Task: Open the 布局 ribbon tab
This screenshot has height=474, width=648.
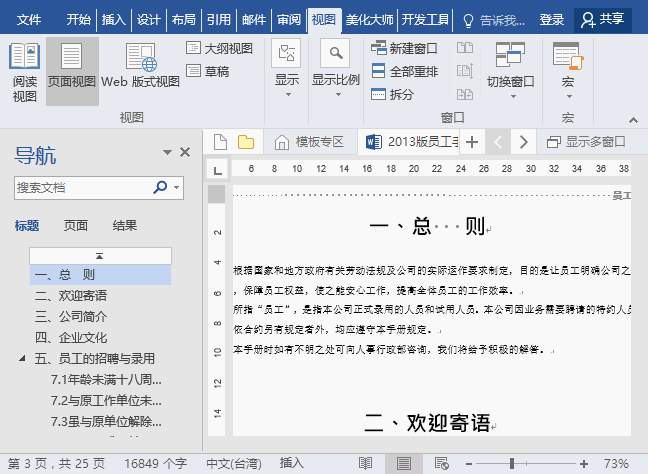Action: [x=183, y=19]
